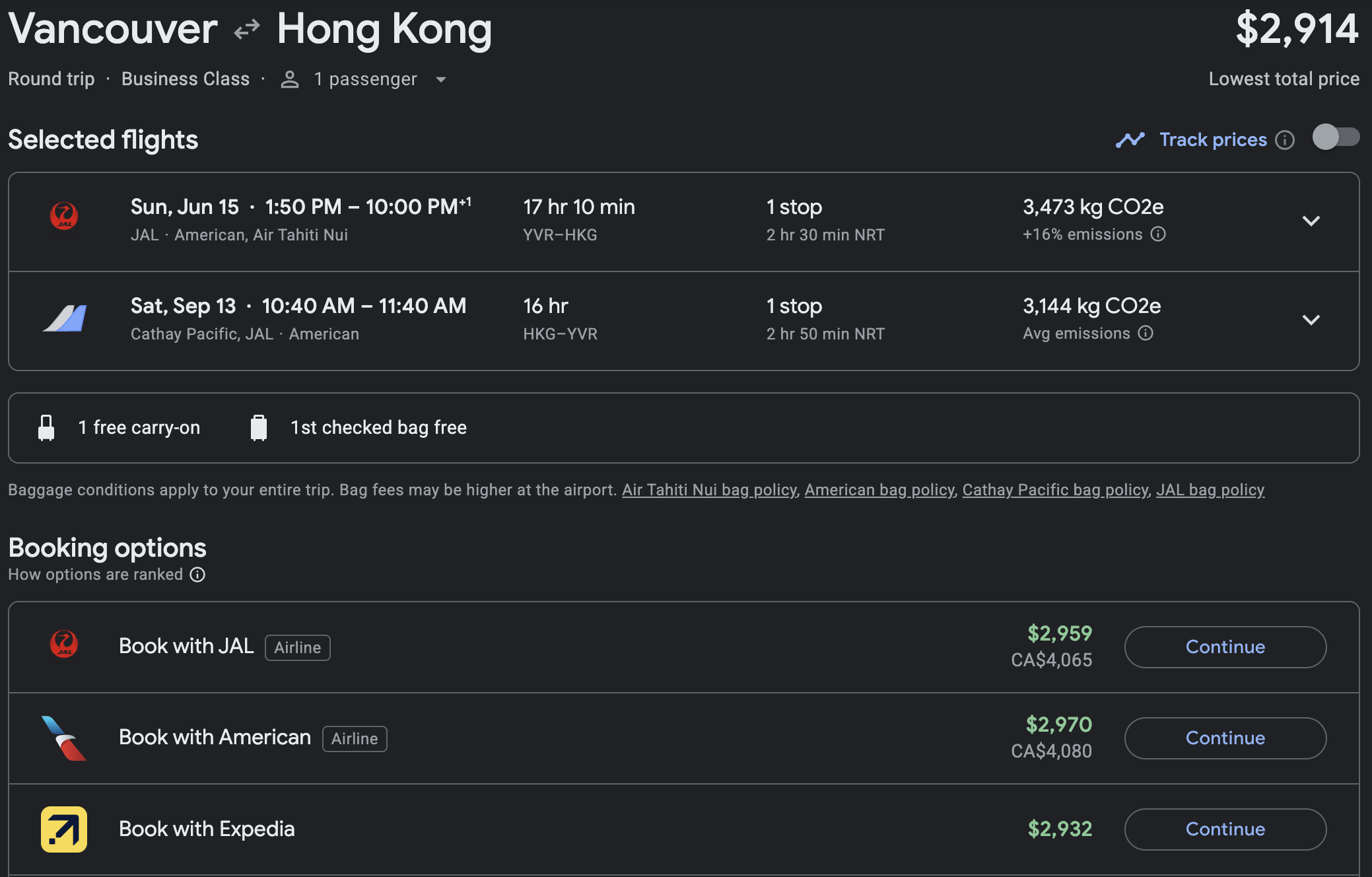Screen dimensions: 1372x877
Task: Open the +16% emissions info icon
Action: [x=1158, y=234]
